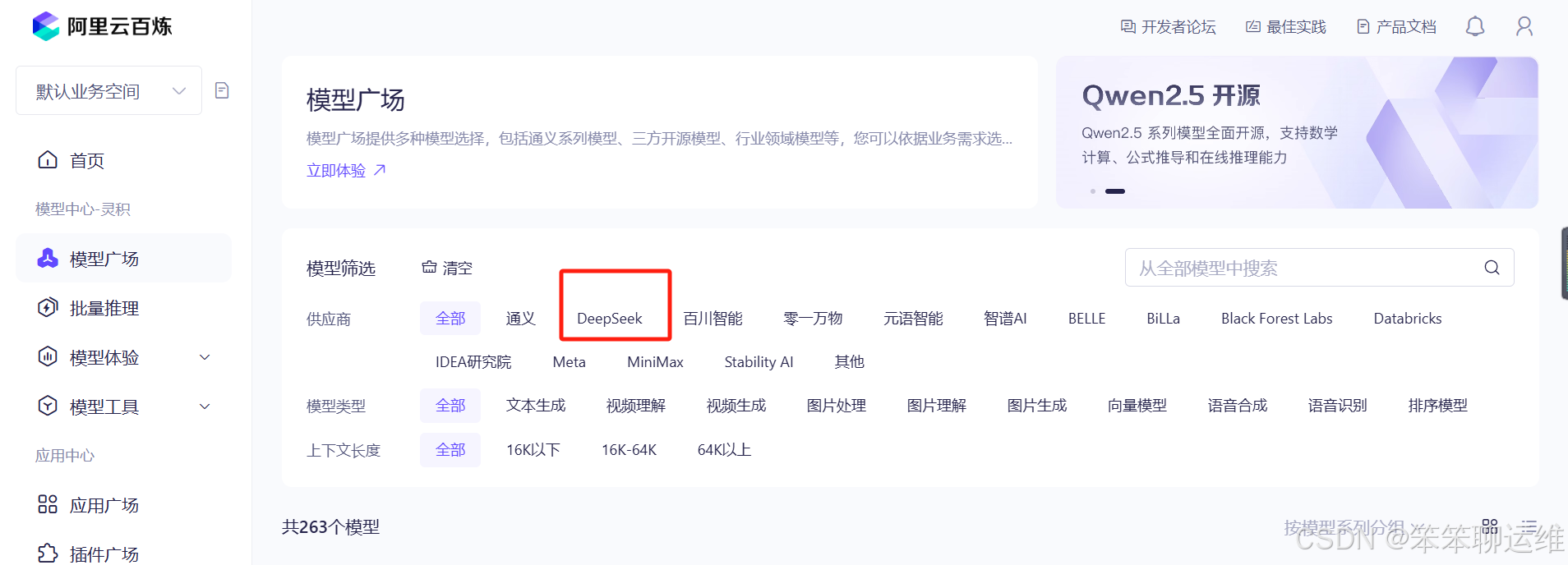This screenshot has height=565, width=1568.
Task: Filter context length 16K-64K
Action: pos(629,450)
